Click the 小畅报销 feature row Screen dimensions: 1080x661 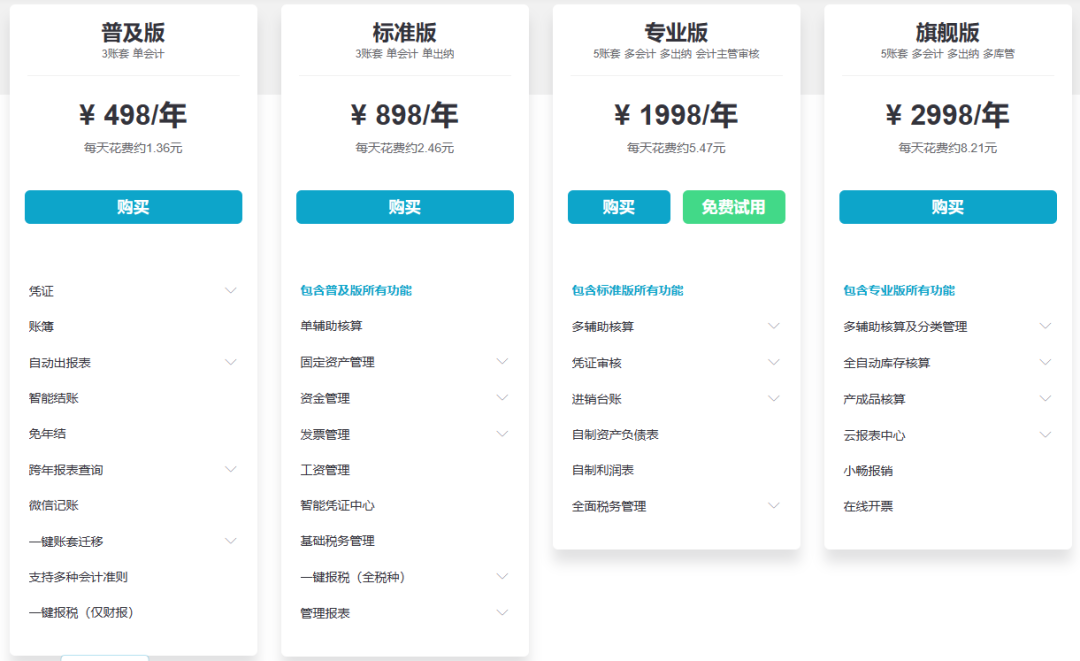(x=868, y=471)
